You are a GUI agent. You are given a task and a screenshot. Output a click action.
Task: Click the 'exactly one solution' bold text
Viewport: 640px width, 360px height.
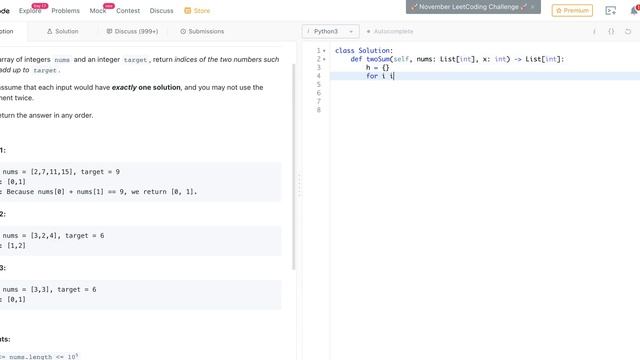[x=146, y=87]
